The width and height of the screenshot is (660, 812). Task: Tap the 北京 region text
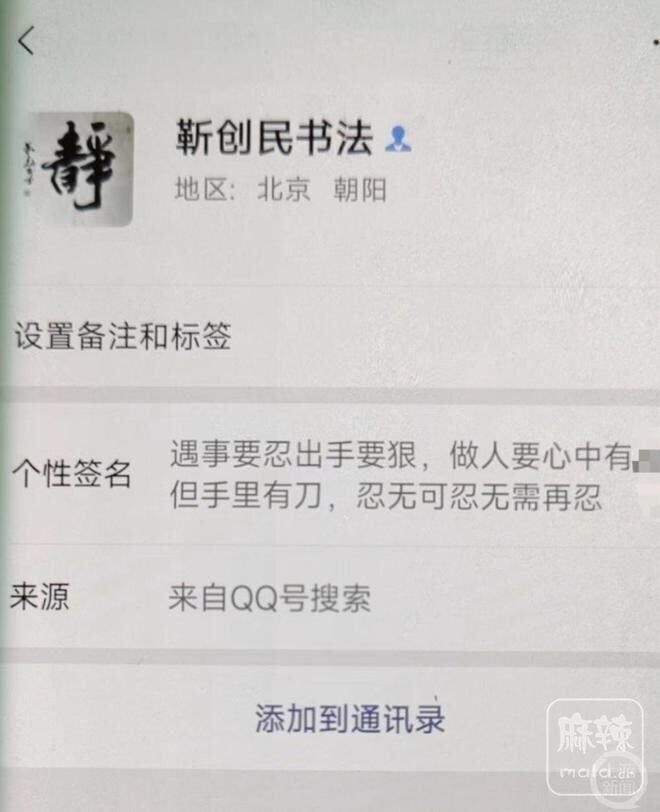click(283, 189)
